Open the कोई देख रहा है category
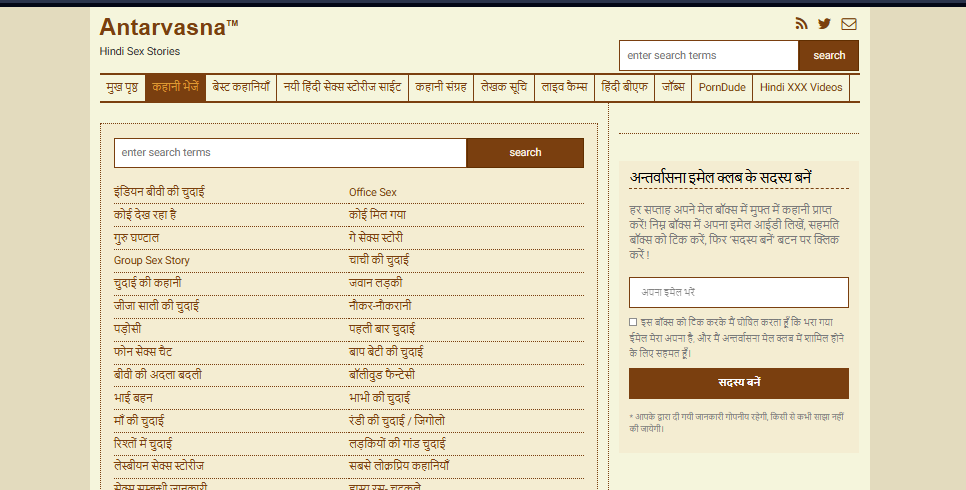966x490 pixels. point(145,215)
